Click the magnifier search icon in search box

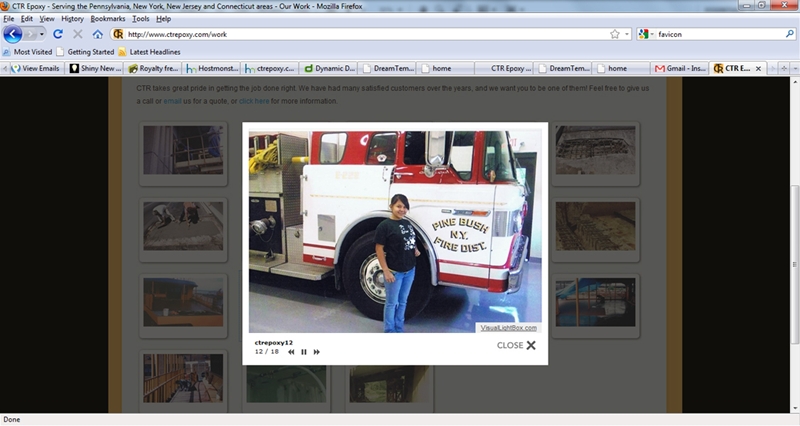tap(790, 34)
